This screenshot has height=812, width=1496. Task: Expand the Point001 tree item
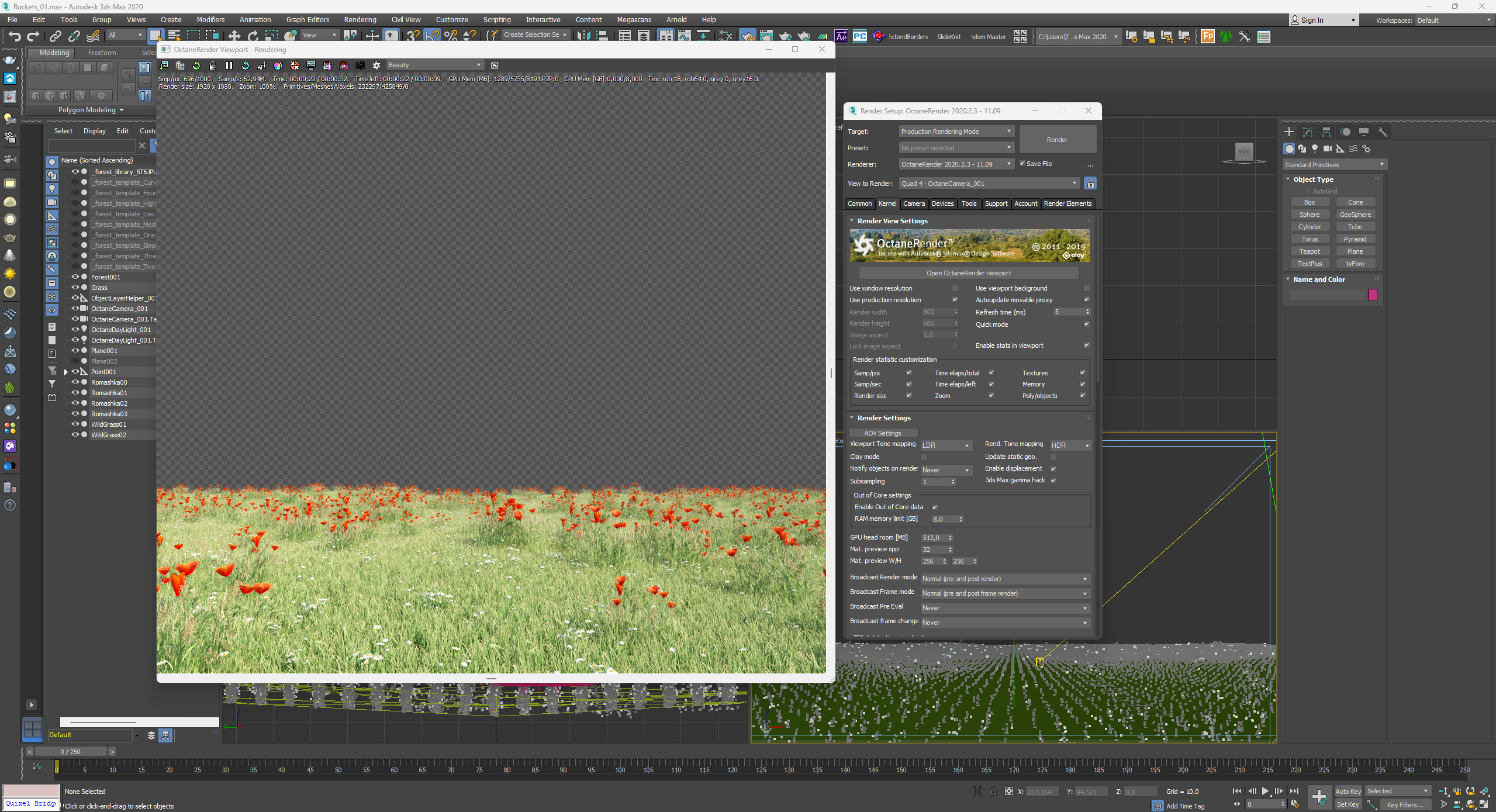pyautogui.click(x=66, y=372)
